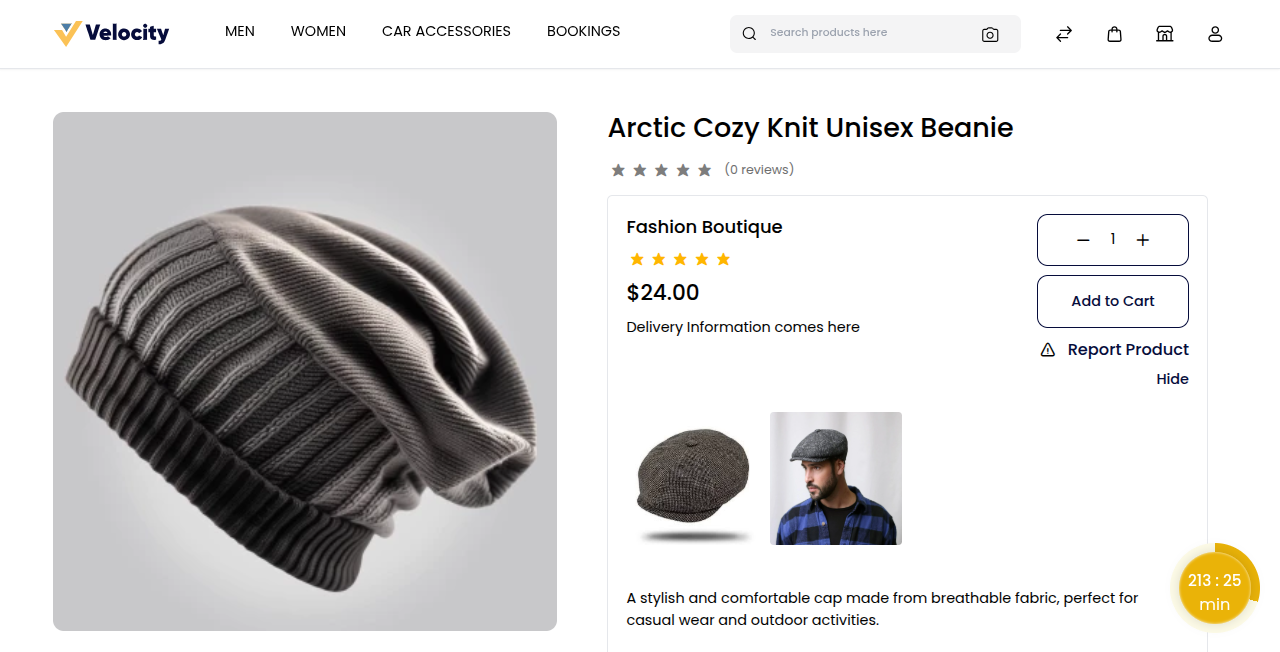The width and height of the screenshot is (1280, 652).
Task: Click the Report Product link
Action: [1128, 349]
